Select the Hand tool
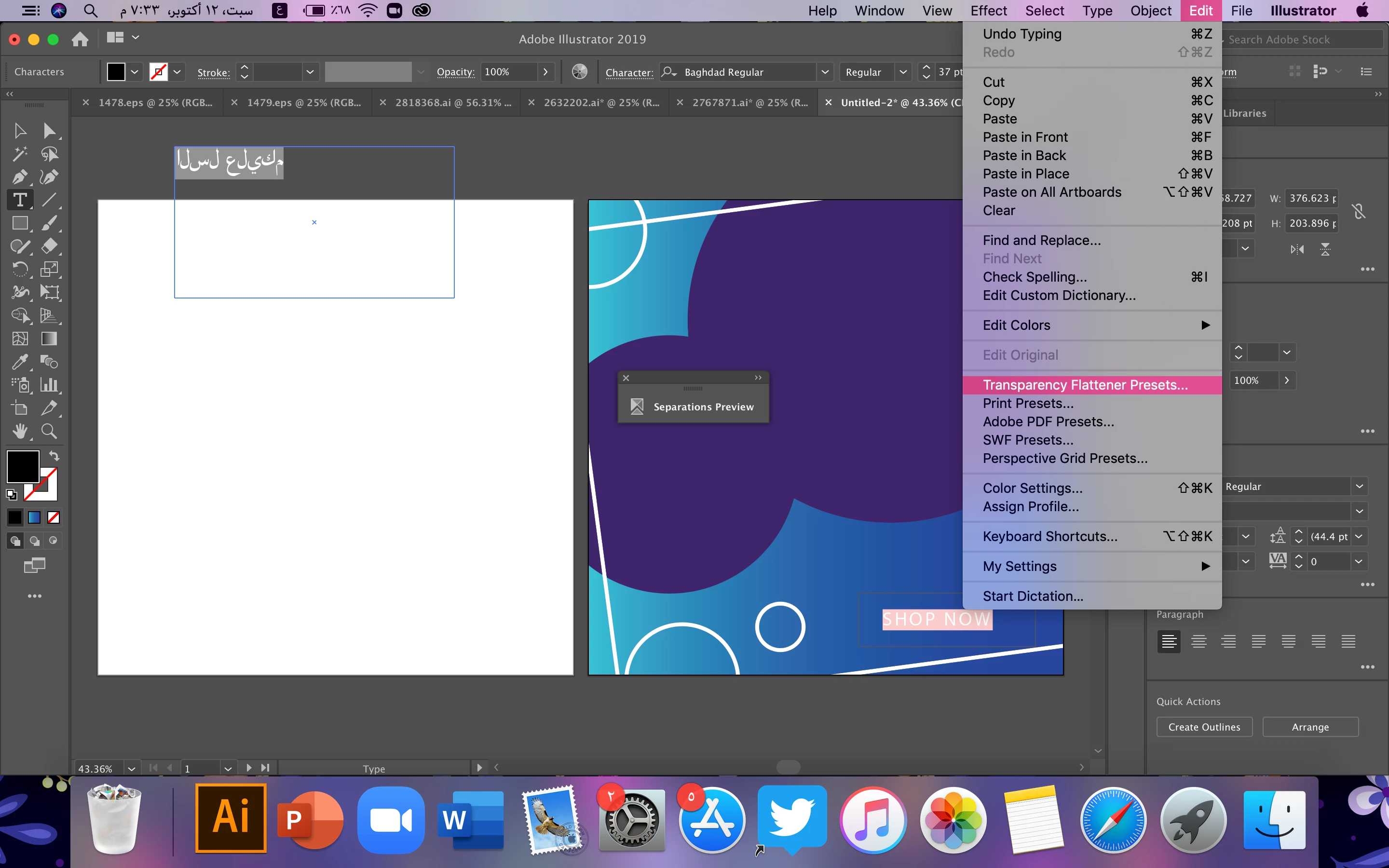Screen dimensions: 1389x868 [19, 431]
